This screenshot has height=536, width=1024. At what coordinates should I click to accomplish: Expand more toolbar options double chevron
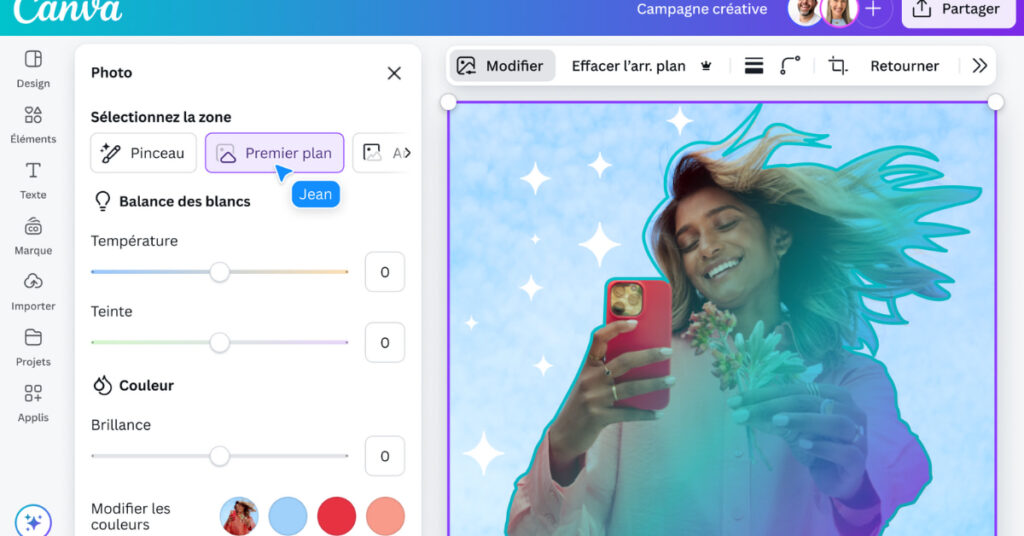click(x=979, y=66)
